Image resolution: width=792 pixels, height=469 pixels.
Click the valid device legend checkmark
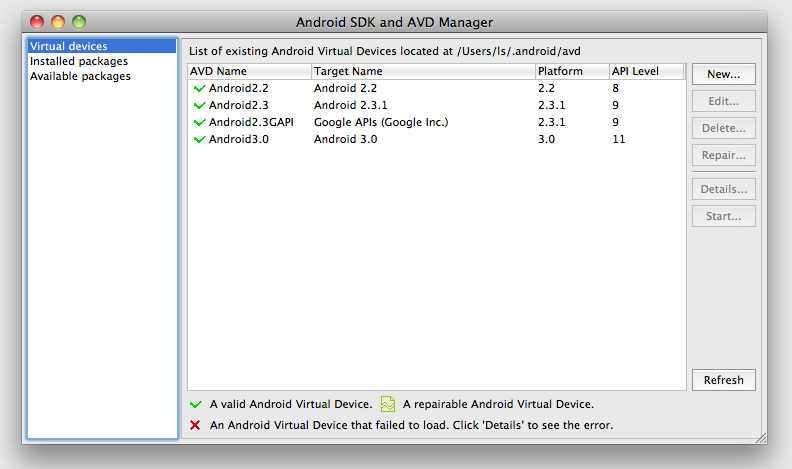(x=196, y=405)
